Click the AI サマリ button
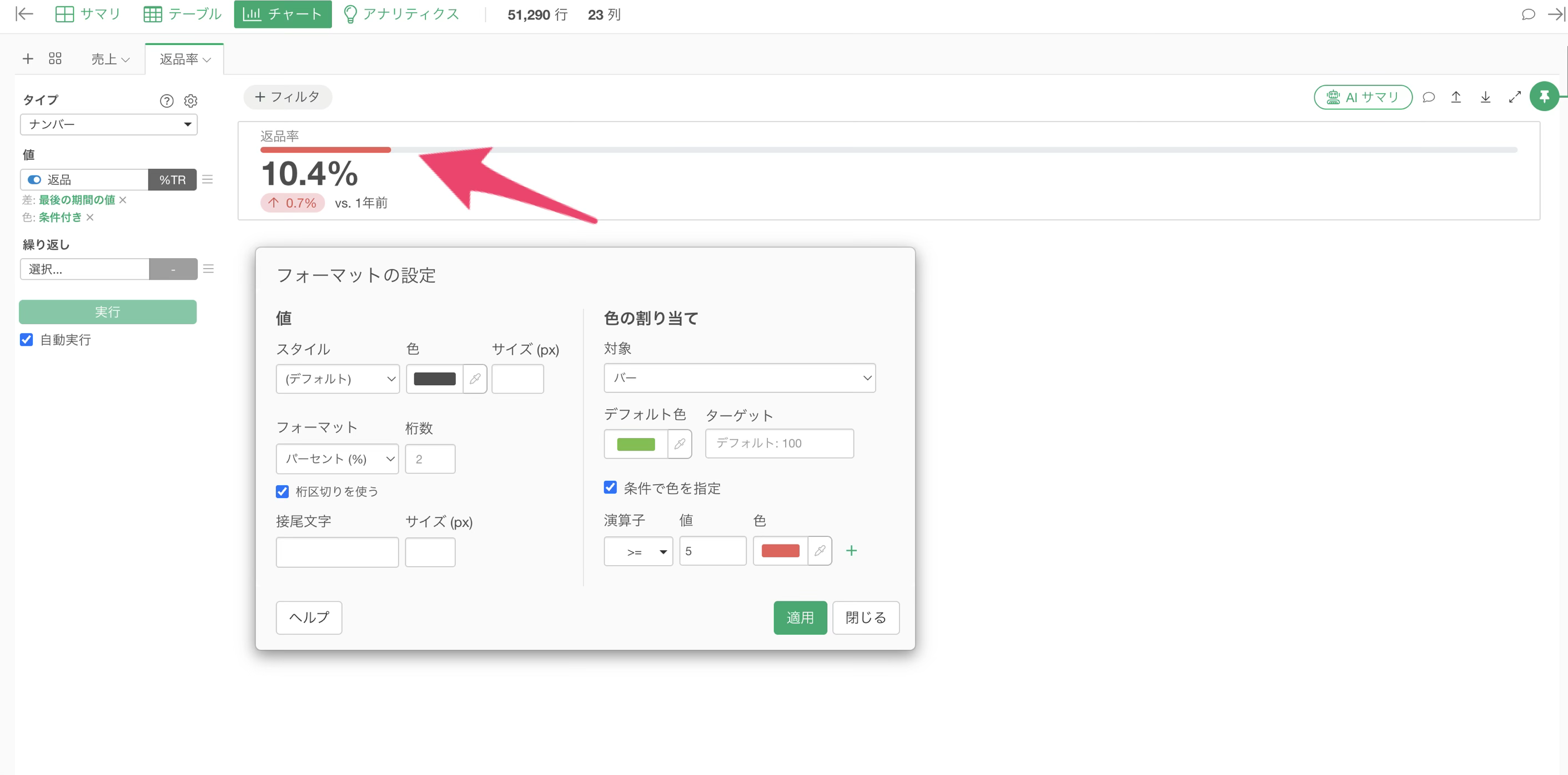Screen dimensions: 1568x775 (x=1363, y=97)
